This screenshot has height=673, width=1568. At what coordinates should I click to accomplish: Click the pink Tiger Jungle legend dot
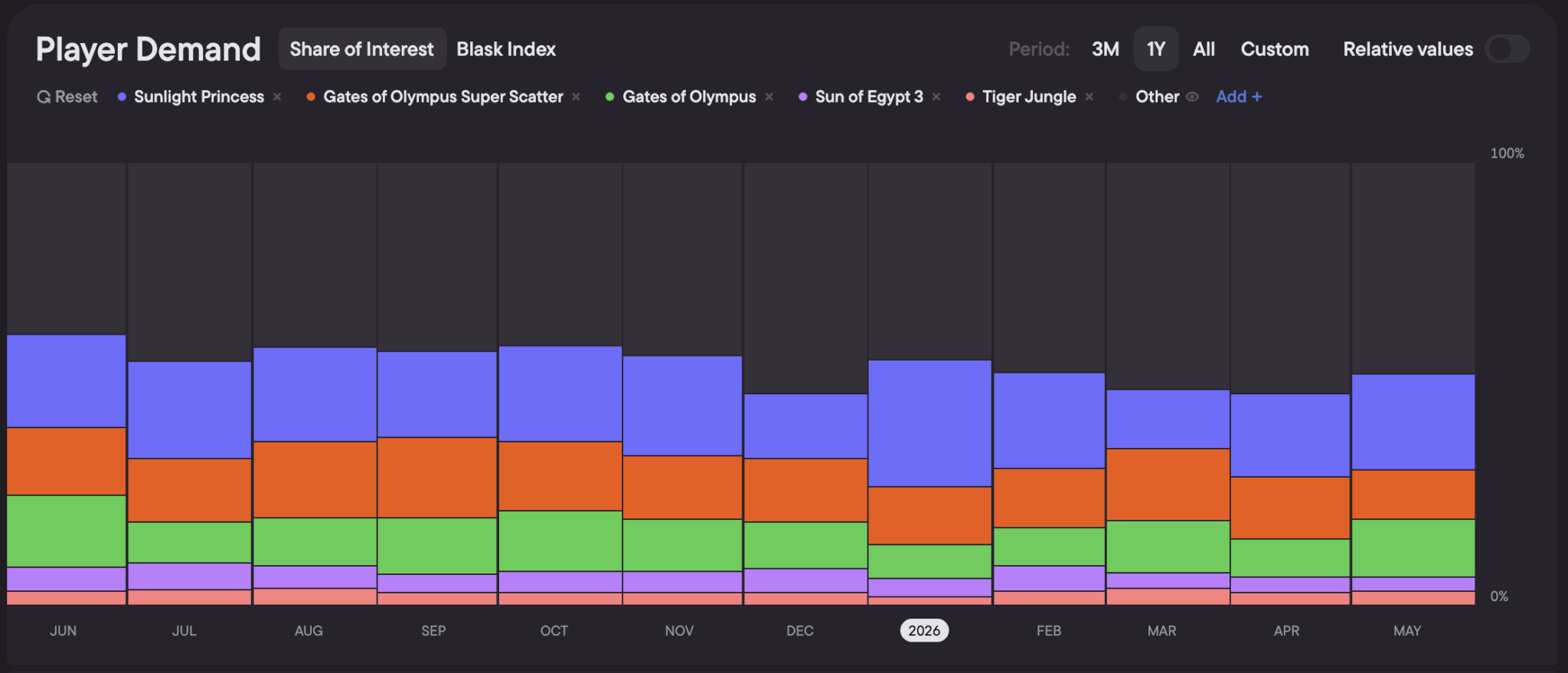pos(970,96)
